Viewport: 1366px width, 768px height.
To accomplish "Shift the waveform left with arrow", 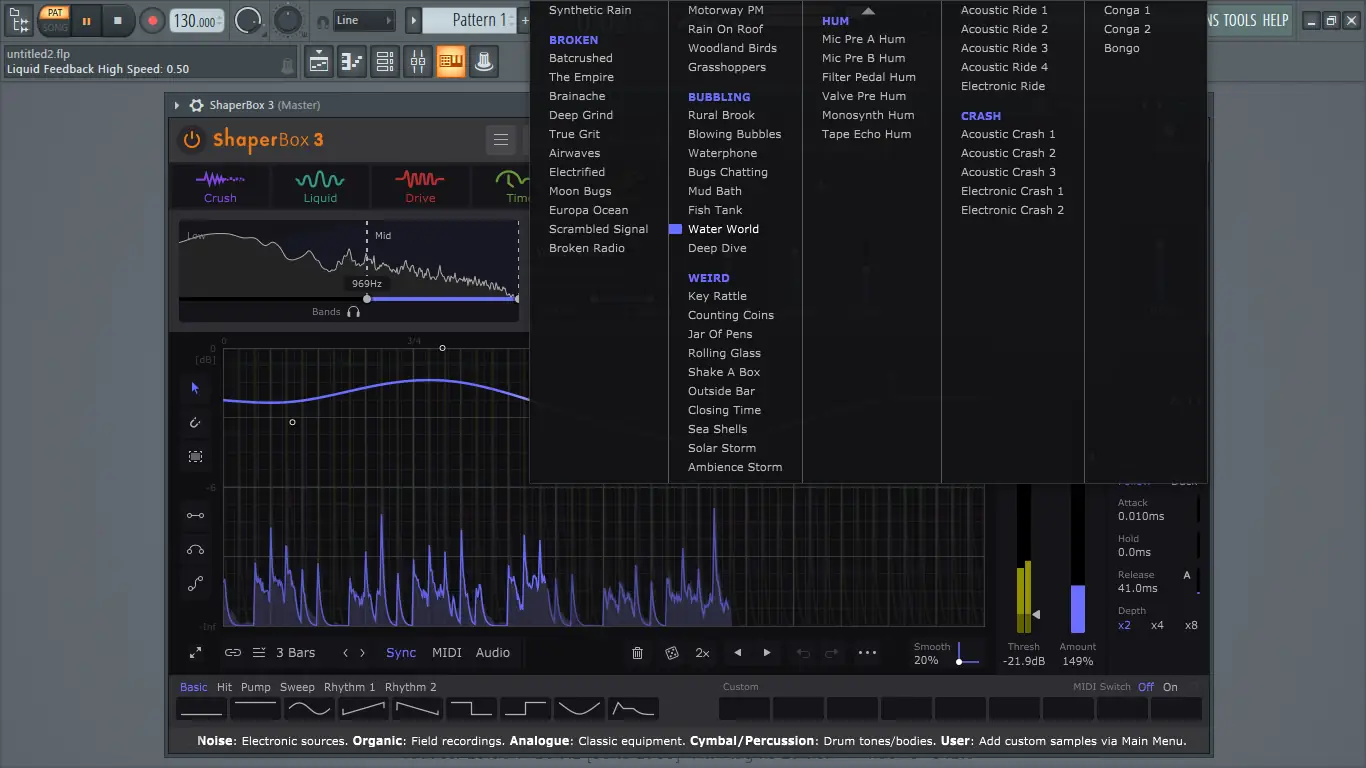I will (738, 653).
